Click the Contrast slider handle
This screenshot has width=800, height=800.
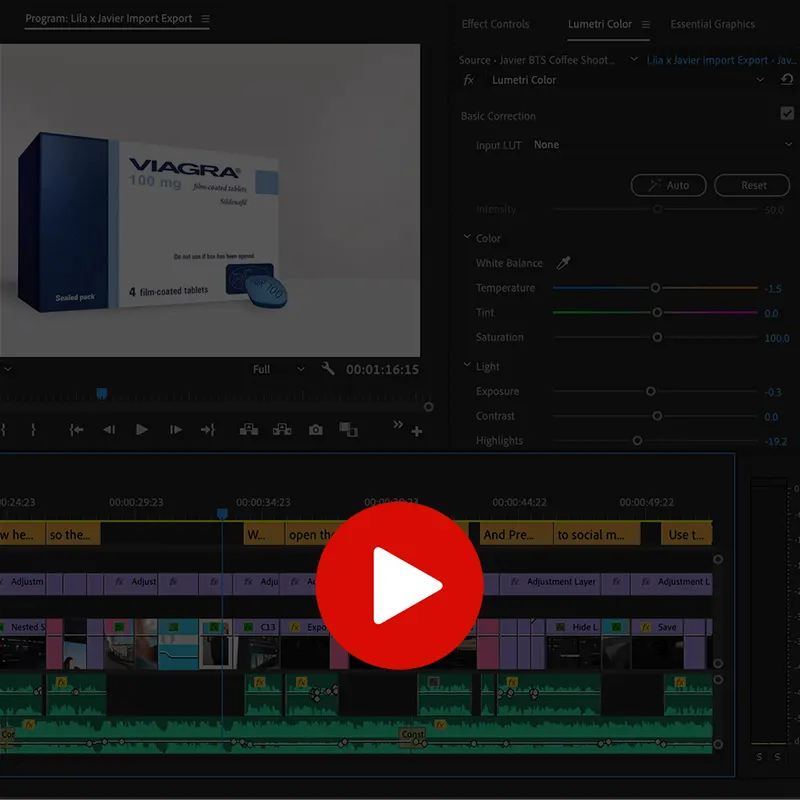(657, 416)
